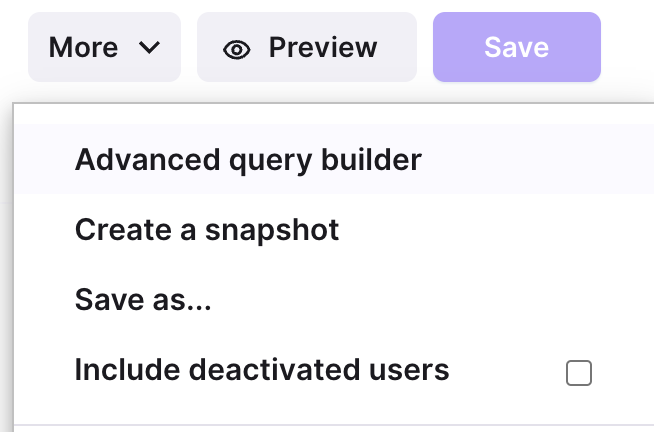
Task: Click the Include deactivated users label
Action: (262, 369)
